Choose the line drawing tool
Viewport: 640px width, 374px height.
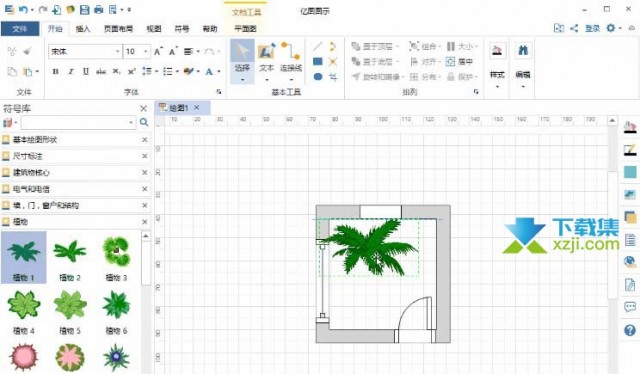[318, 47]
